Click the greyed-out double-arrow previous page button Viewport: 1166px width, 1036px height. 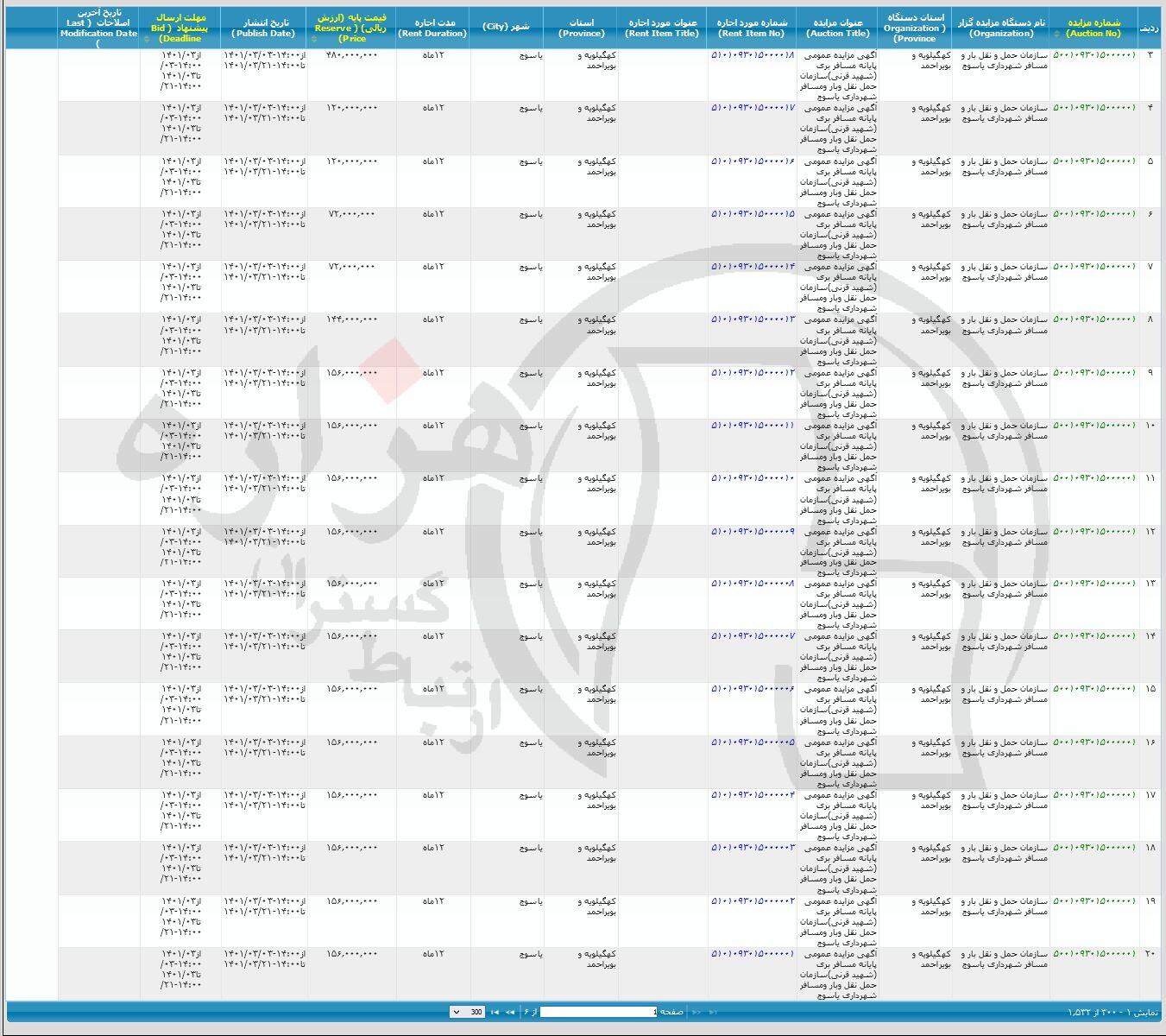click(x=697, y=1012)
